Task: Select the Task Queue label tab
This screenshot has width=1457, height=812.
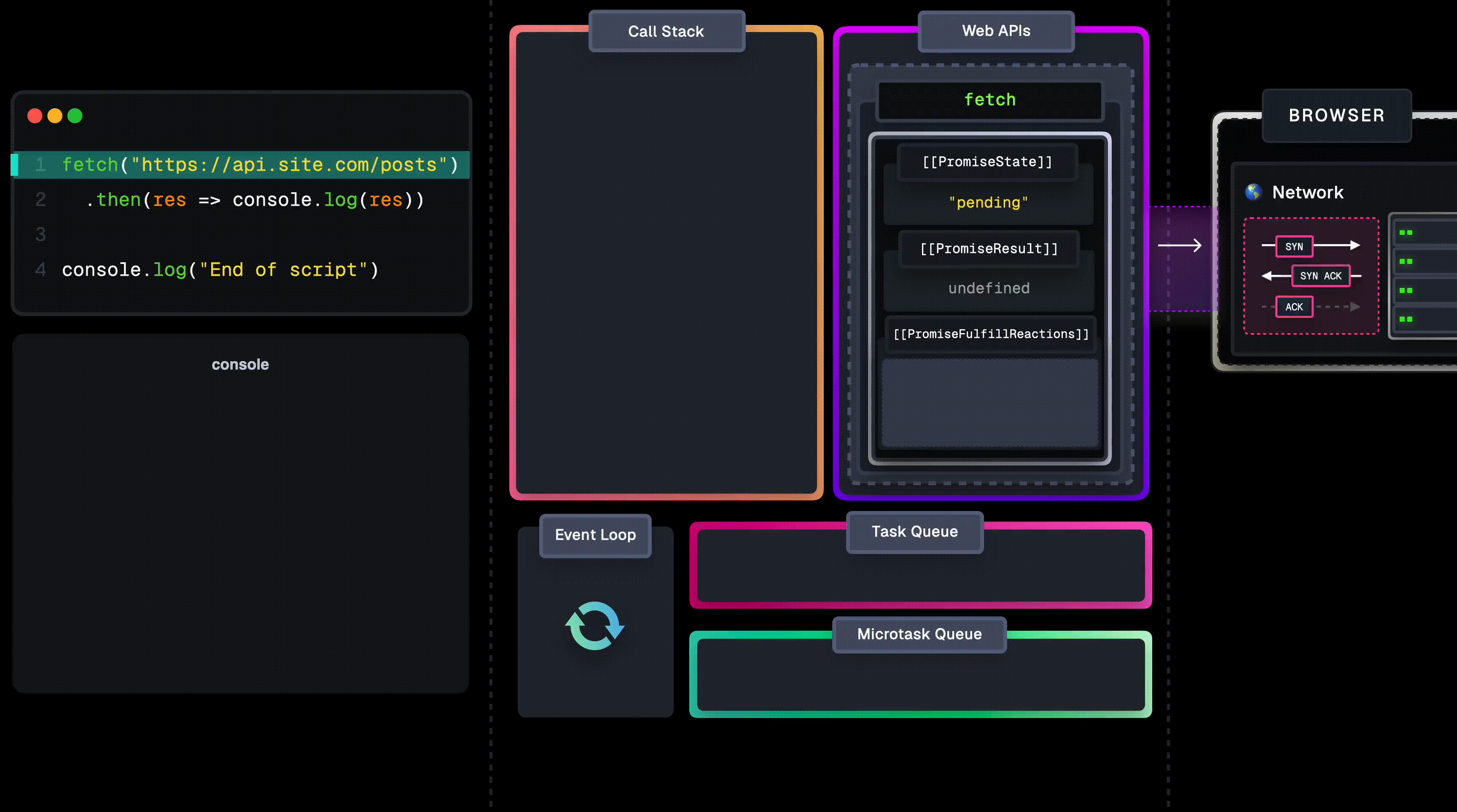Action: pyautogui.click(x=914, y=532)
